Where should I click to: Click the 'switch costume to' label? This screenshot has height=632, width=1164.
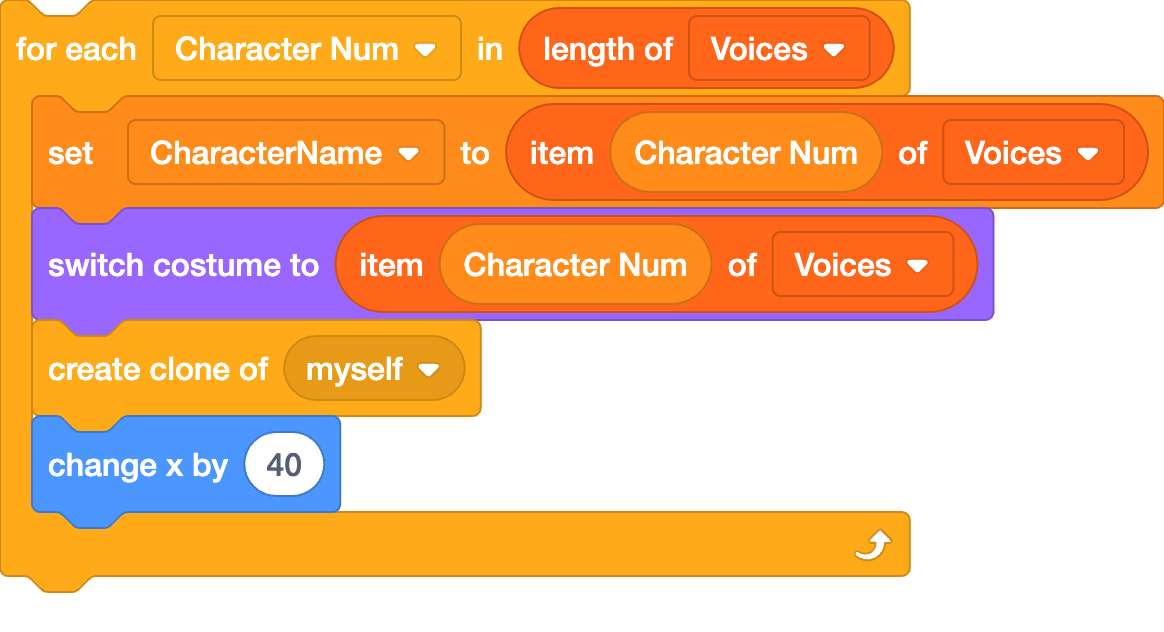(183, 265)
